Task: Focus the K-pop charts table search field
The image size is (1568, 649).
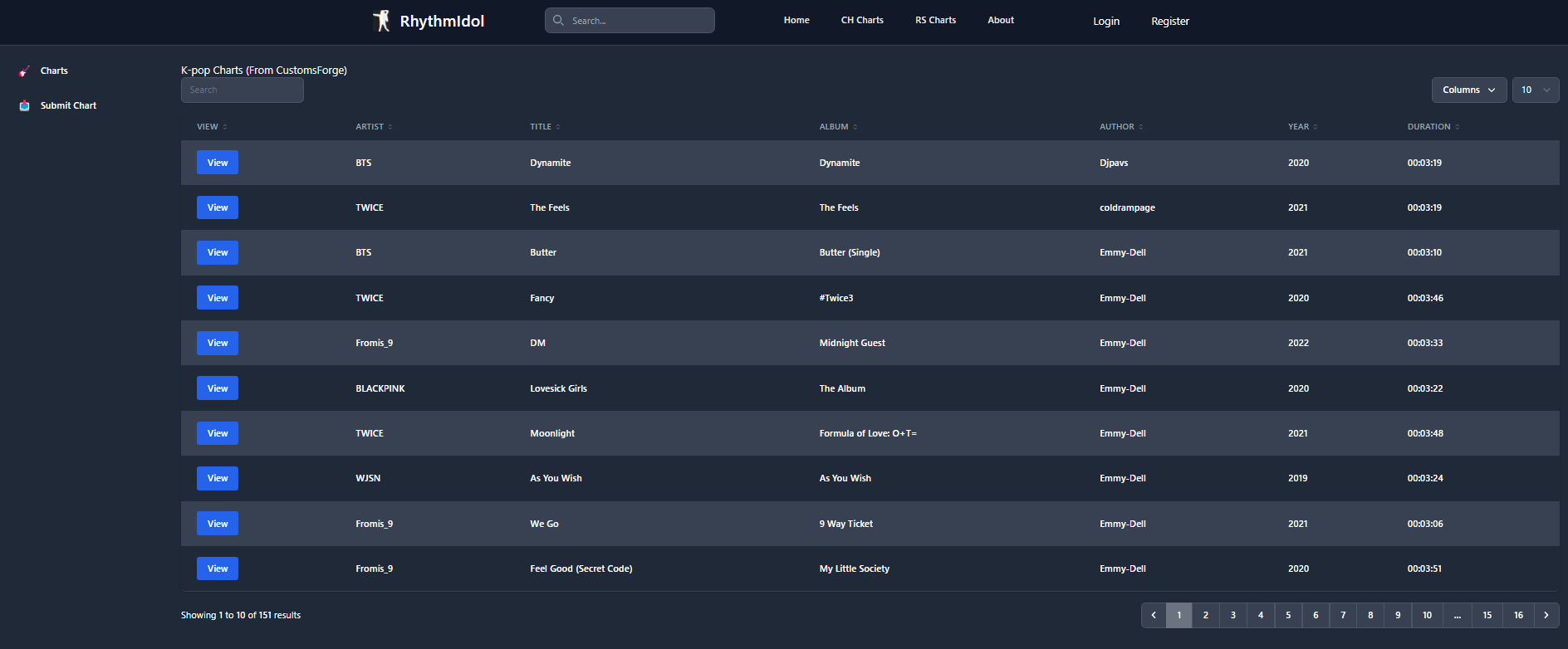Action: (x=243, y=90)
